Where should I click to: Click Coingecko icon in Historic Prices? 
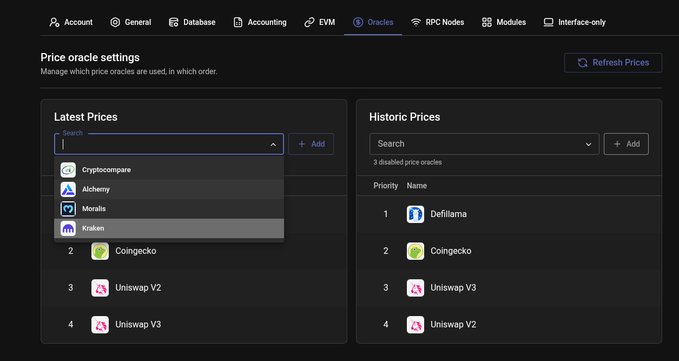[415, 251]
